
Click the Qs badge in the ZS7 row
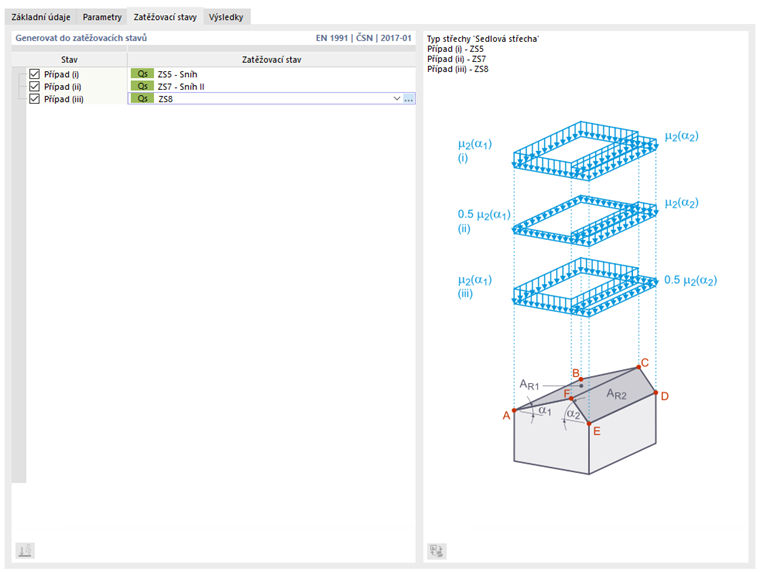(142, 86)
